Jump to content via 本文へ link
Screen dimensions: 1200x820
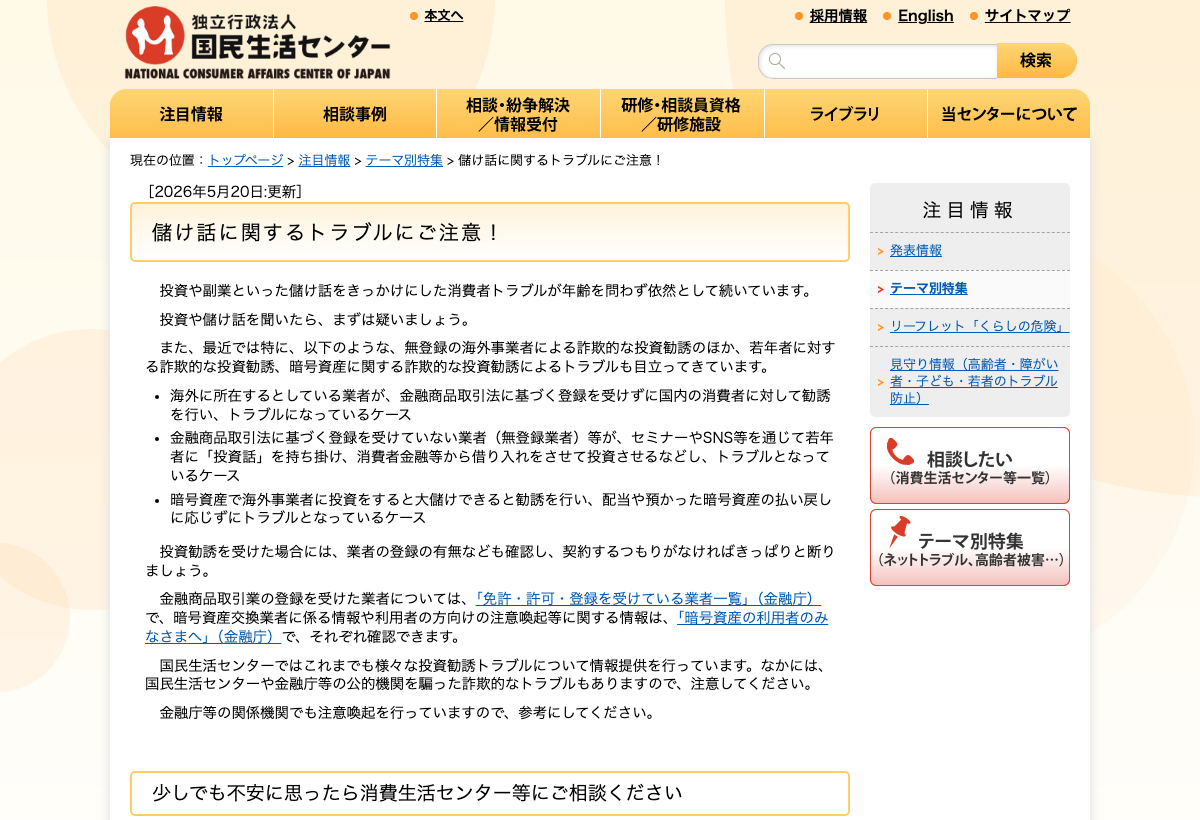point(444,16)
